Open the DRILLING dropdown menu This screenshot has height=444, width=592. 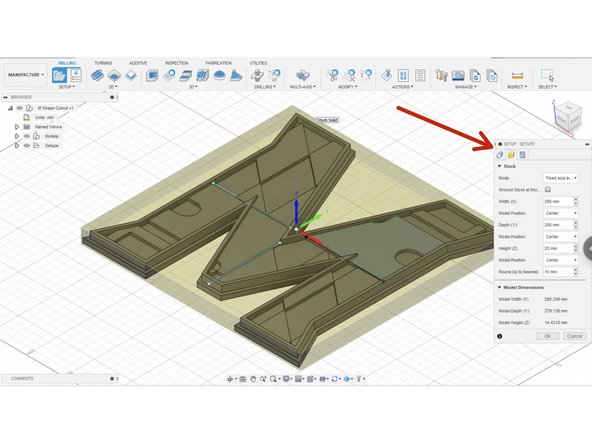tap(264, 87)
